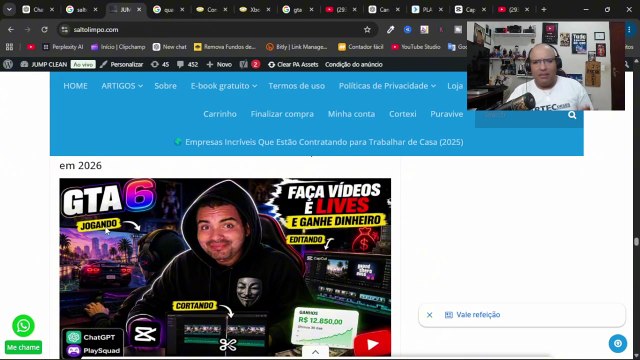Open Perplexity AI bookmark
Screen dimensions: 640x360
click(x=63, y=47)
